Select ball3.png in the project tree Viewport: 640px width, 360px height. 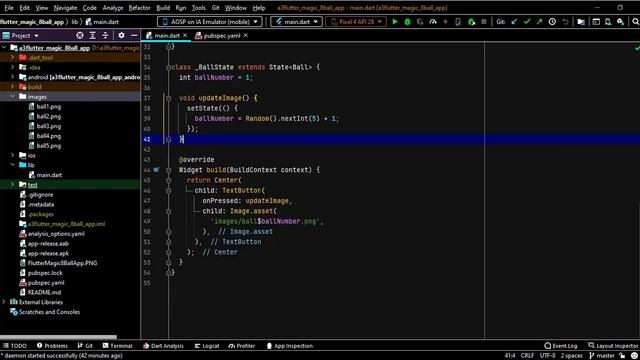pos(49,126)
